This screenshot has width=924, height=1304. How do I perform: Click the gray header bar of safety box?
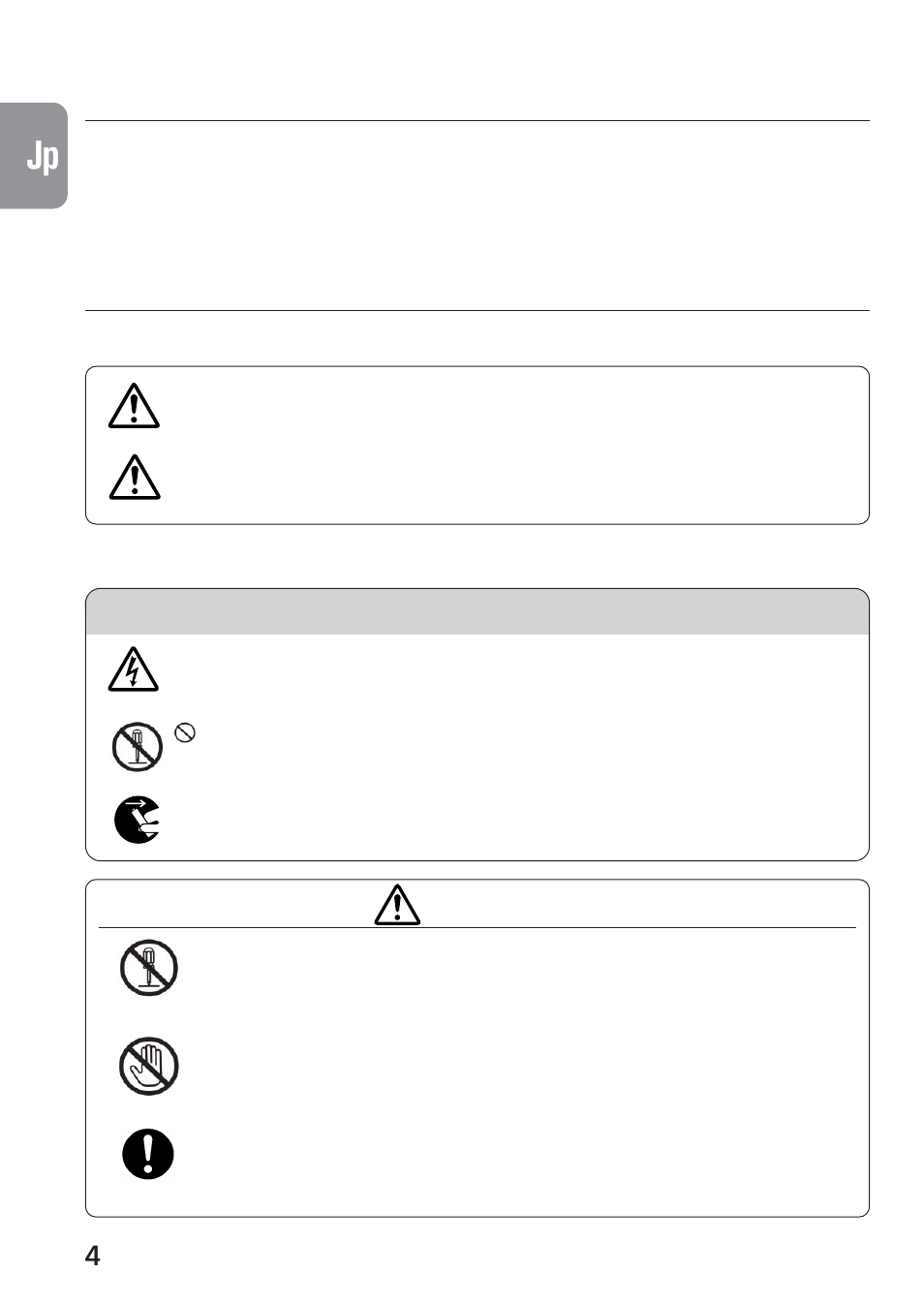point(477,611)
